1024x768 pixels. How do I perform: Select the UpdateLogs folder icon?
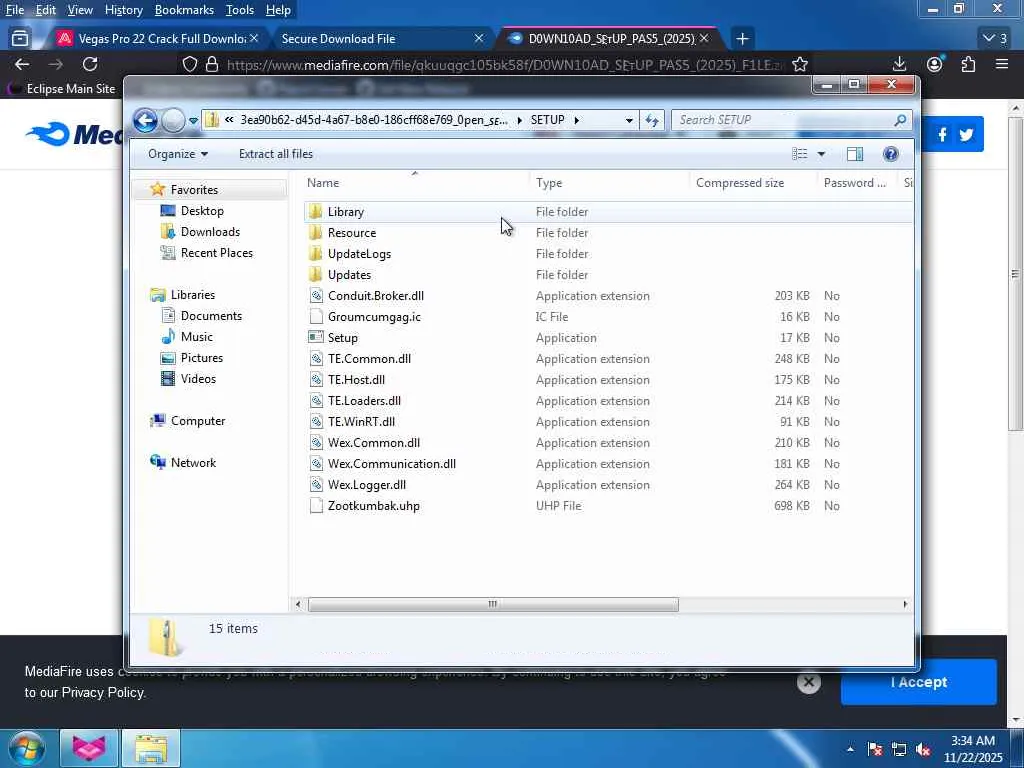pyautogui.click(x=316, y=253)
